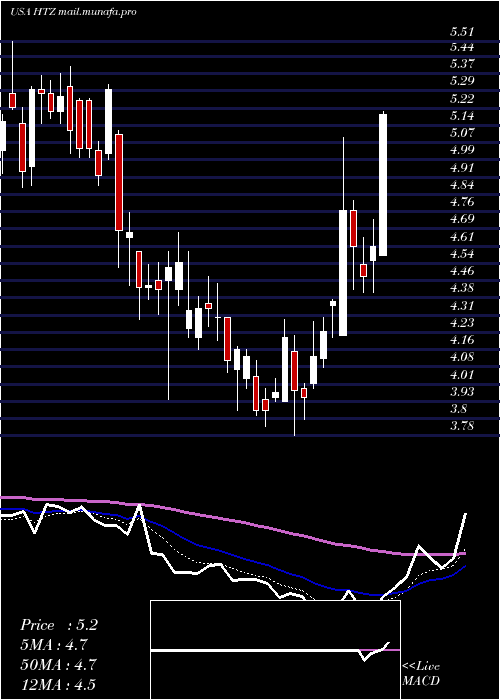Click the 4.54 price axis label
The image size is (500, 700).
[461, 254]
